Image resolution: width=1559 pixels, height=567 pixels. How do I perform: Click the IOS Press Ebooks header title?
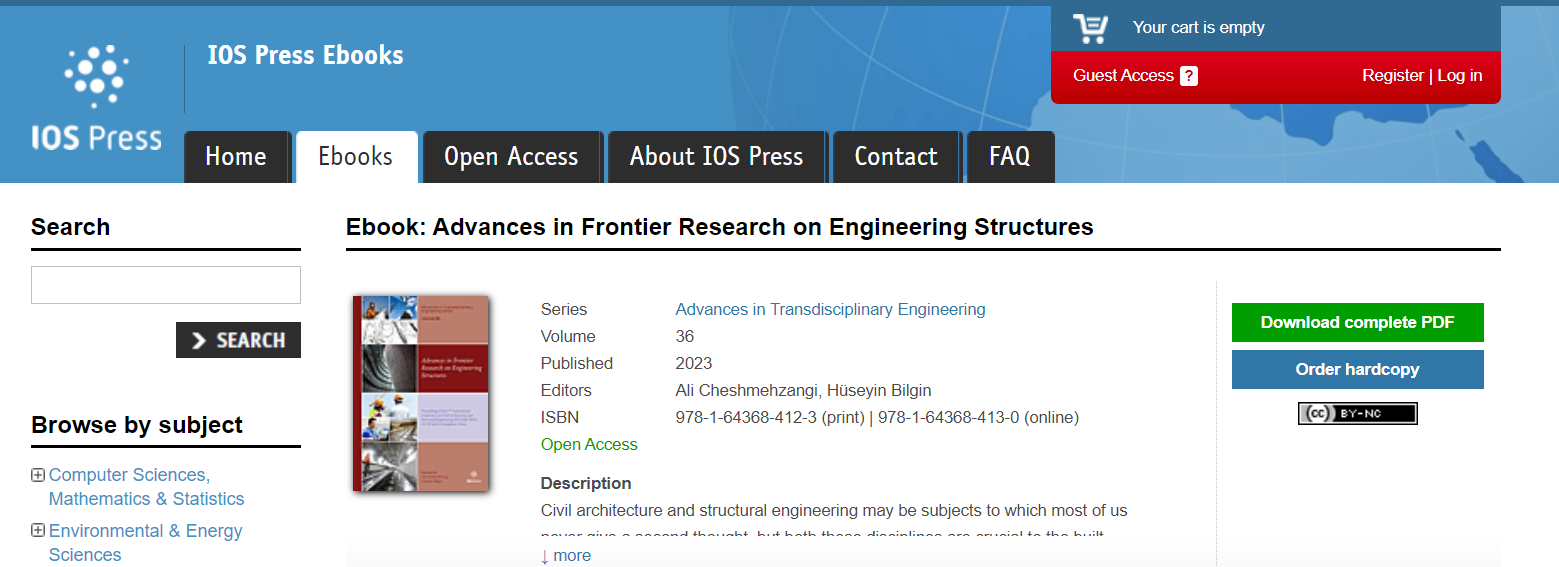point(305,55)
